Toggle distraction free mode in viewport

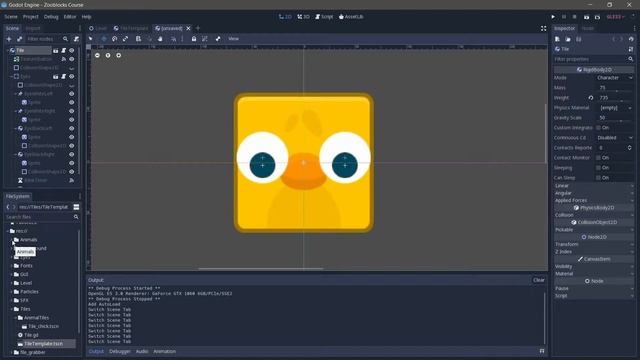pyautogui.click(x=543, y=28)
